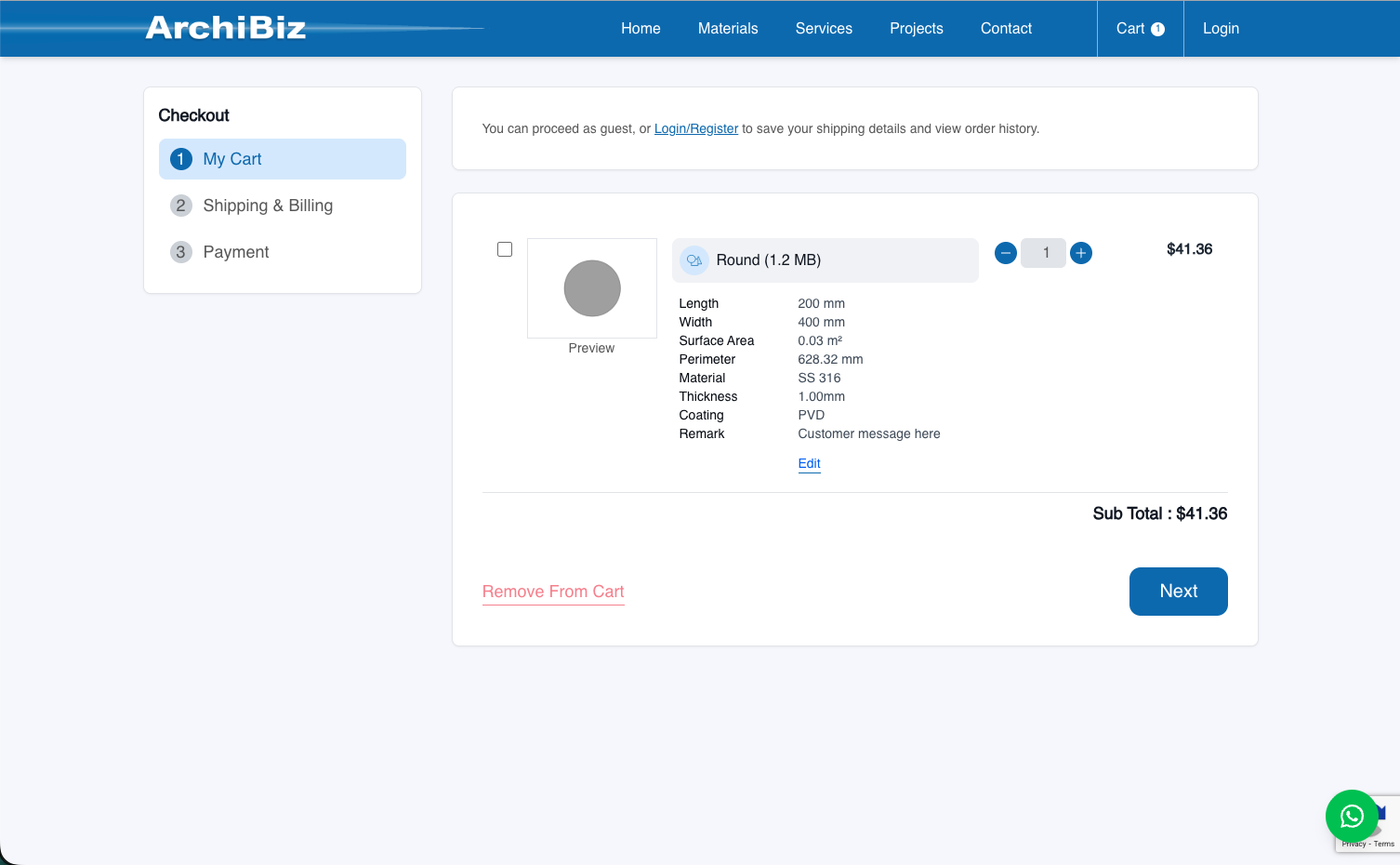
Task: Open the Projects page
Action: pyautogui.click(x=916, y=28)
